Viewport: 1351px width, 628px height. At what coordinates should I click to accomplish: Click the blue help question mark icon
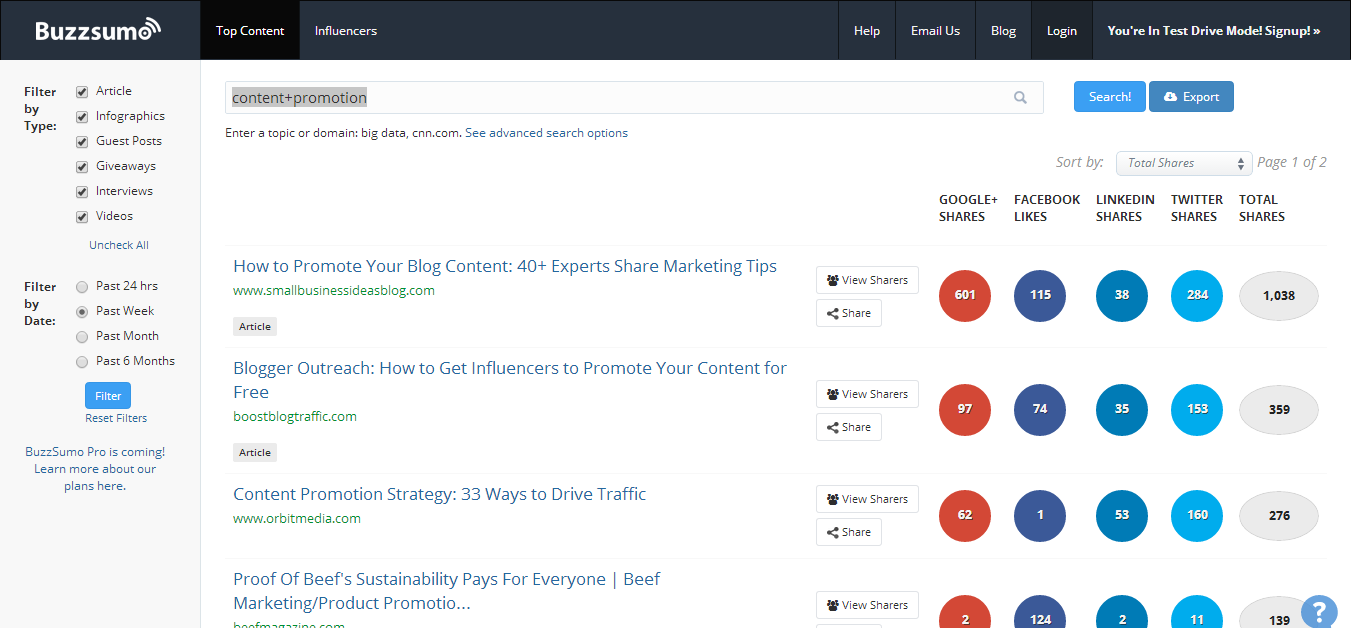point(1319,611)
